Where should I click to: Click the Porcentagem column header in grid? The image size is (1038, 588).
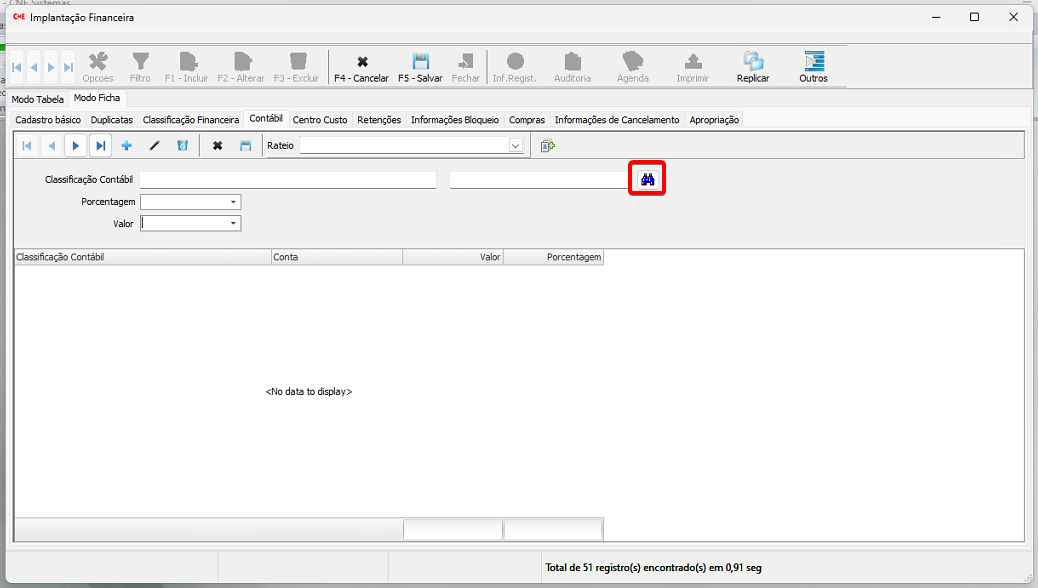click(x=554, y=257)
